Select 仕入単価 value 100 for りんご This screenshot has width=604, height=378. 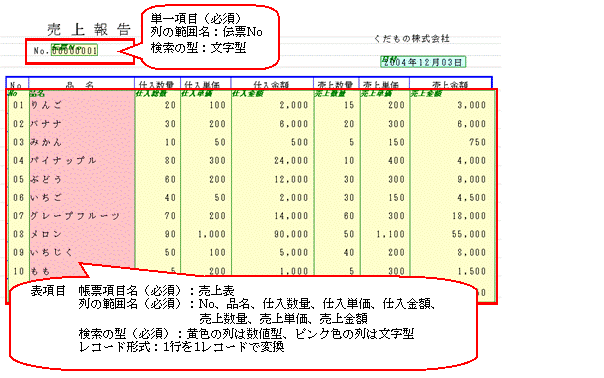[x=218, y=105]
